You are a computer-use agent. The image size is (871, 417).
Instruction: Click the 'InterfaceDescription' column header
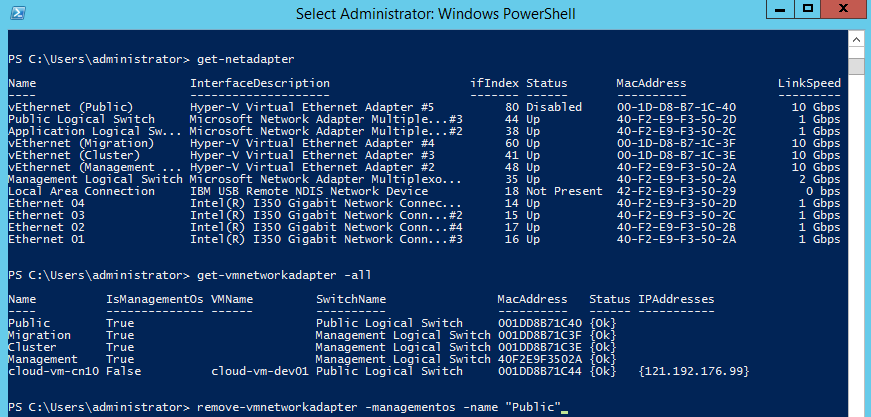point(259,83)
